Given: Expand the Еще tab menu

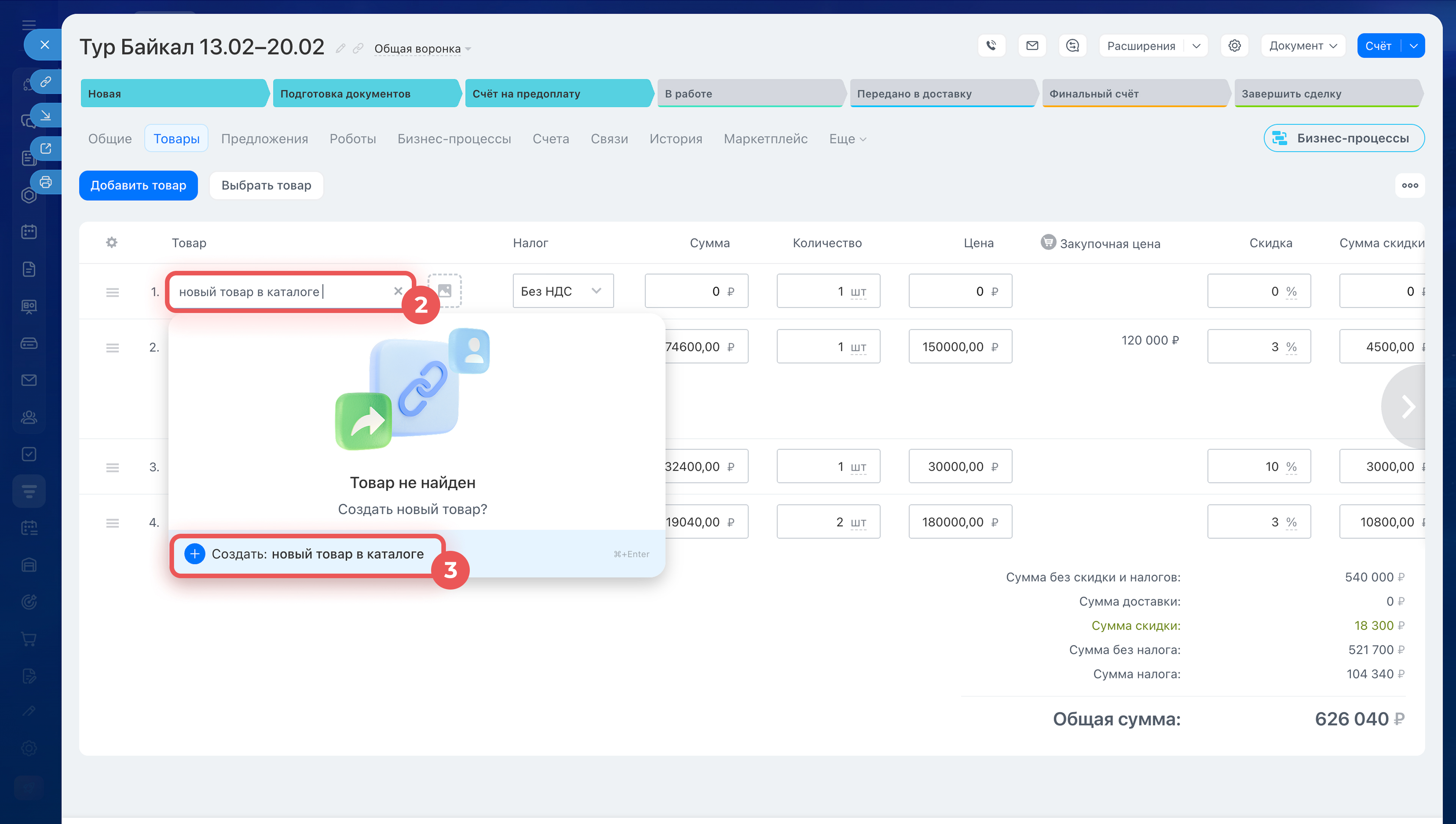Looking at the screenshot, I should (x=847, y=139).
